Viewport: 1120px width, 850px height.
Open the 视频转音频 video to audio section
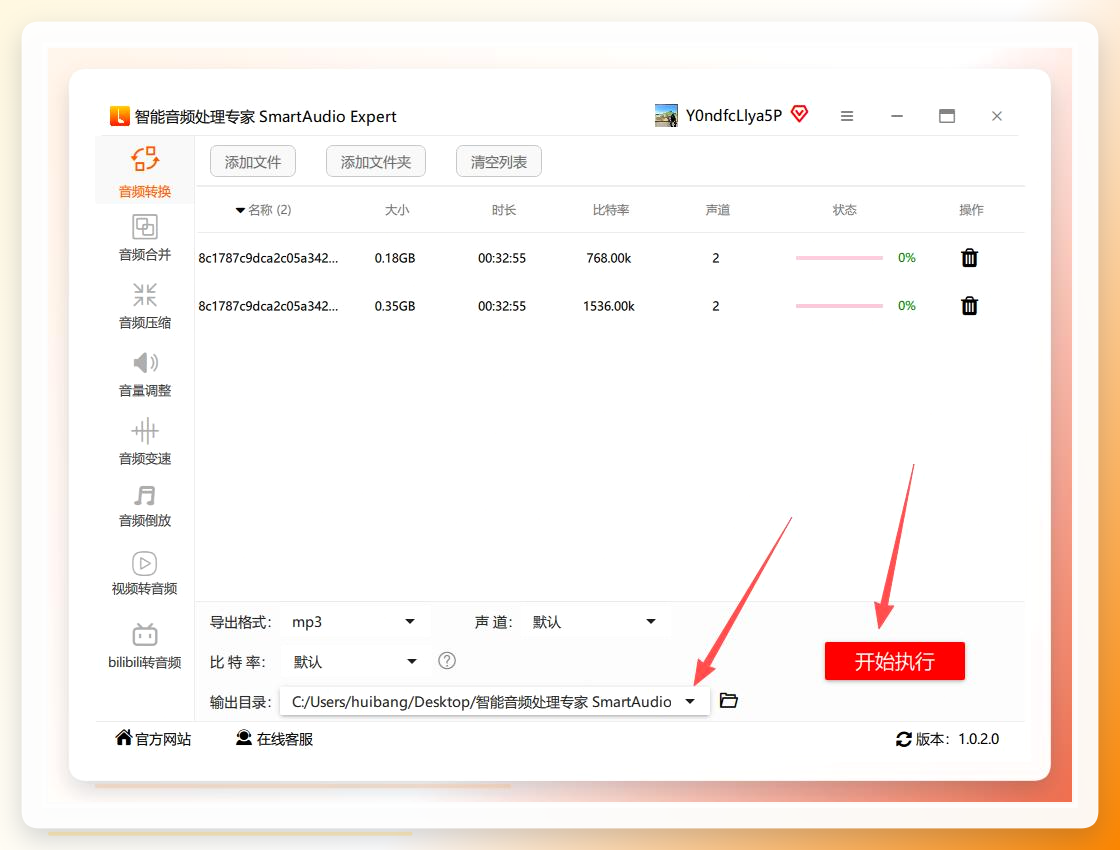(x=145, y=573)
